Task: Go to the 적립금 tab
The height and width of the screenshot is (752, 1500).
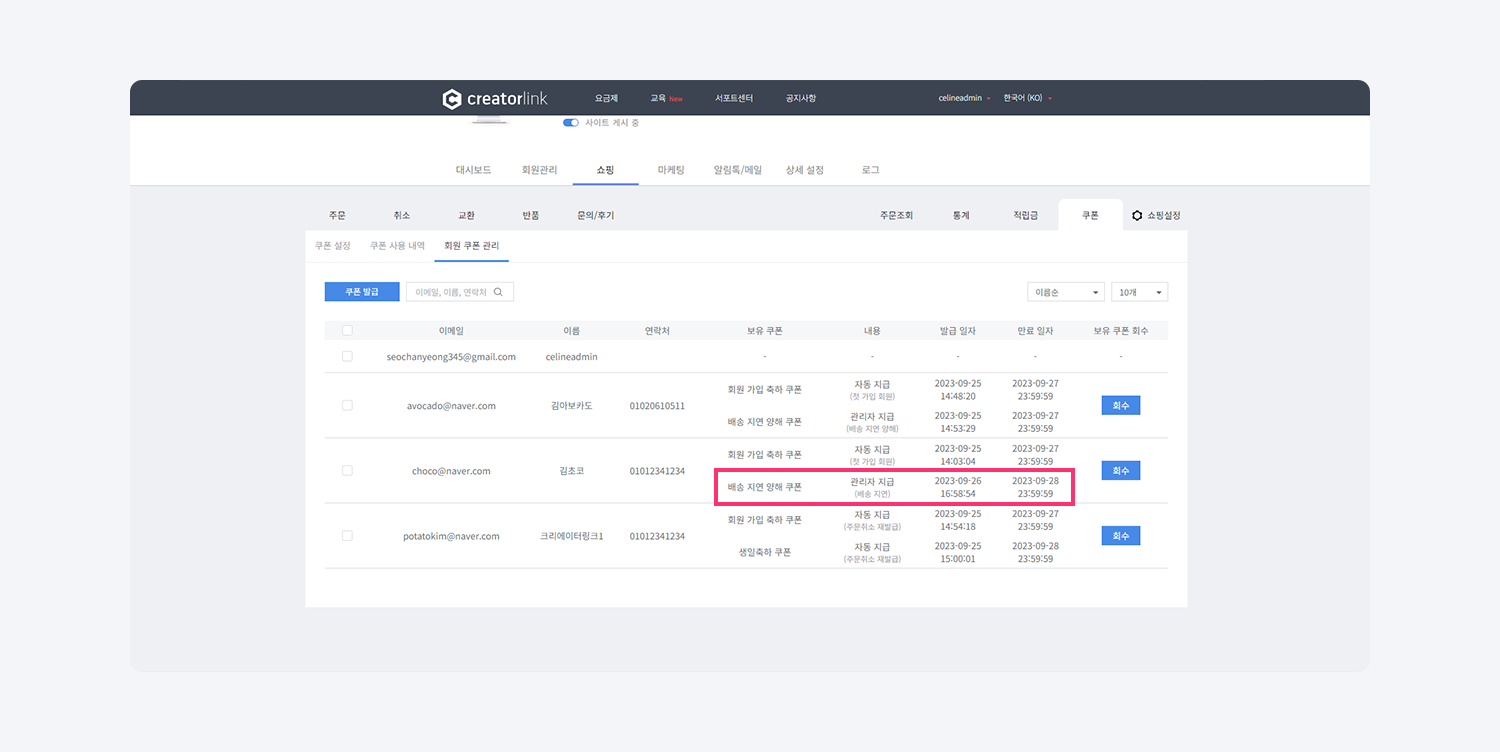Action: click(x=1025, y=215)
